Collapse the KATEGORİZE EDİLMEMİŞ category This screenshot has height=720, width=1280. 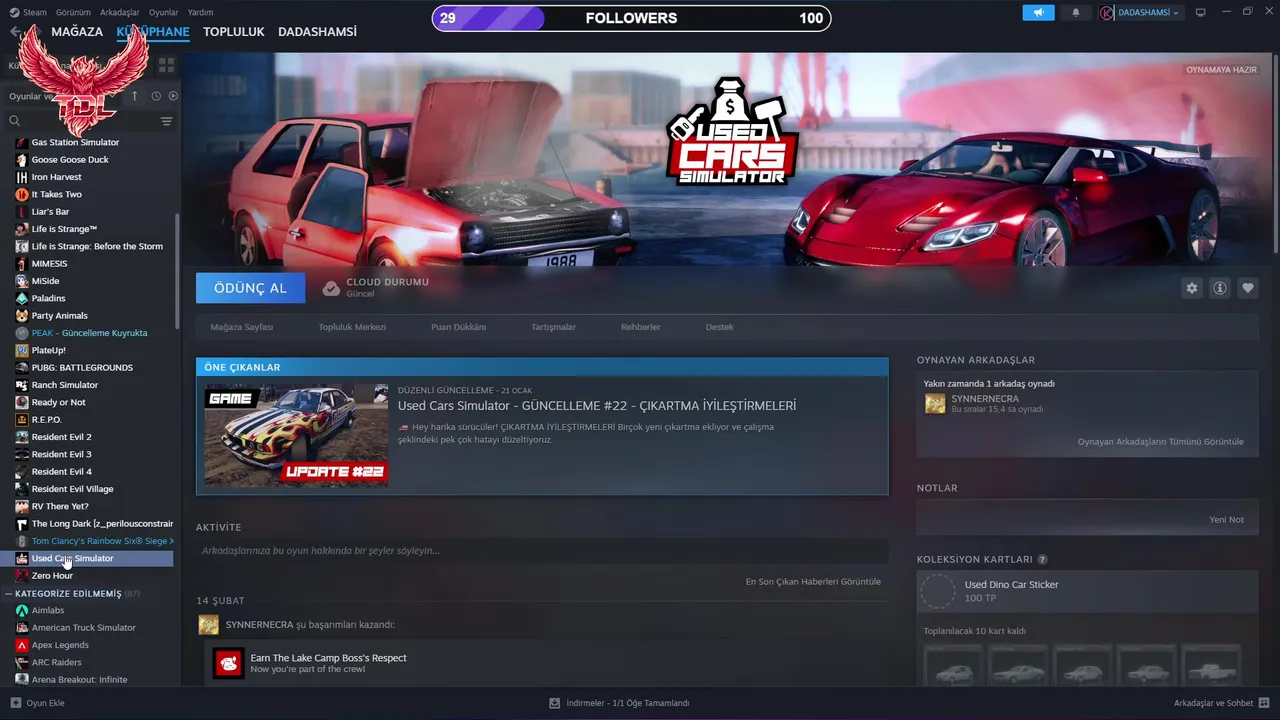pos(9,594)
